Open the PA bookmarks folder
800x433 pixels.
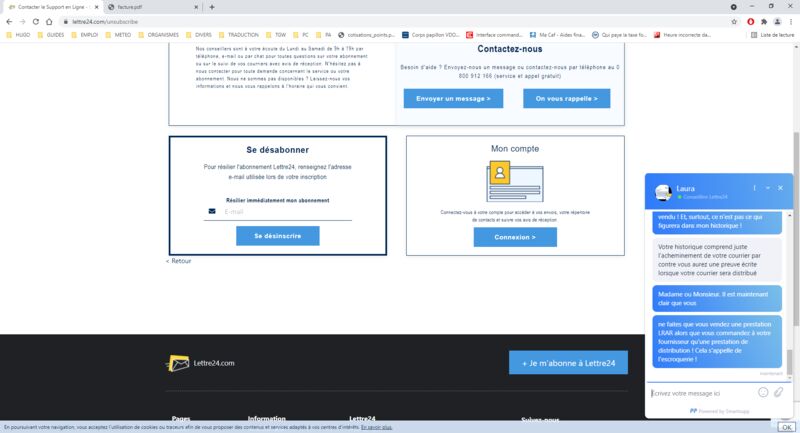pyautogui.click(x=324, y=35)
